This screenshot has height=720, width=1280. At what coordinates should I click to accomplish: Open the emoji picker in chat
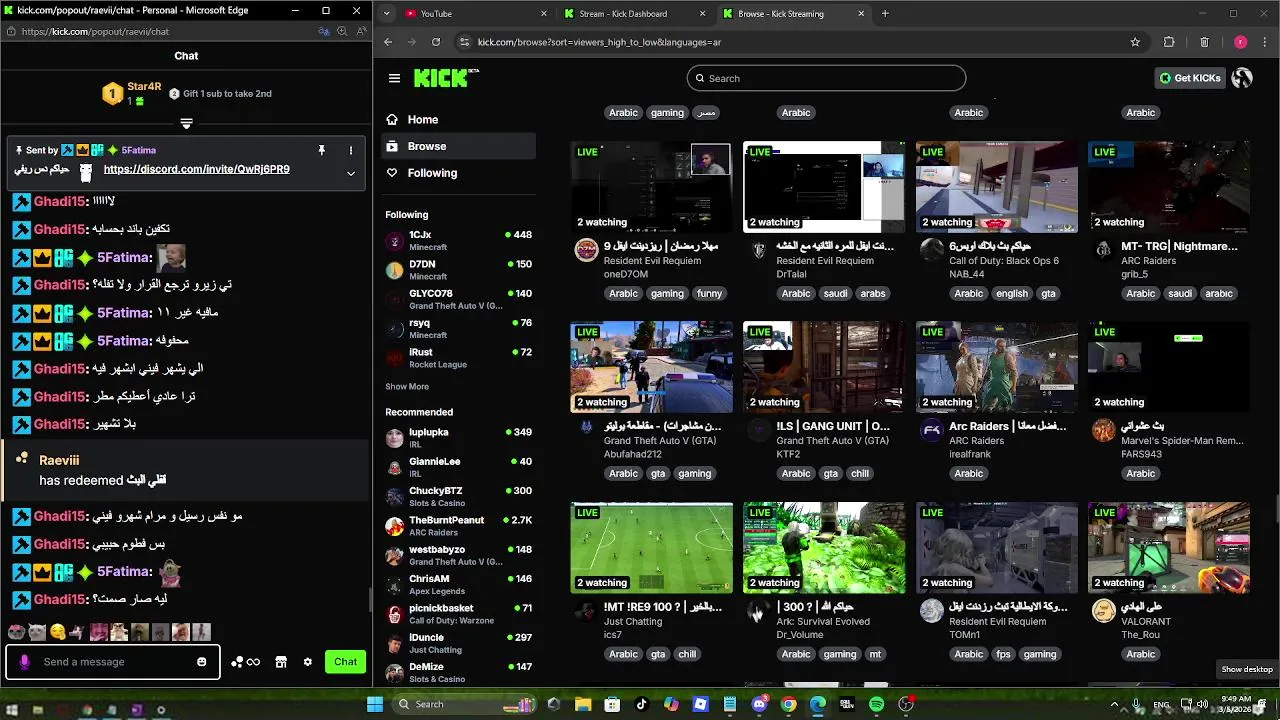tap(202, 662)
